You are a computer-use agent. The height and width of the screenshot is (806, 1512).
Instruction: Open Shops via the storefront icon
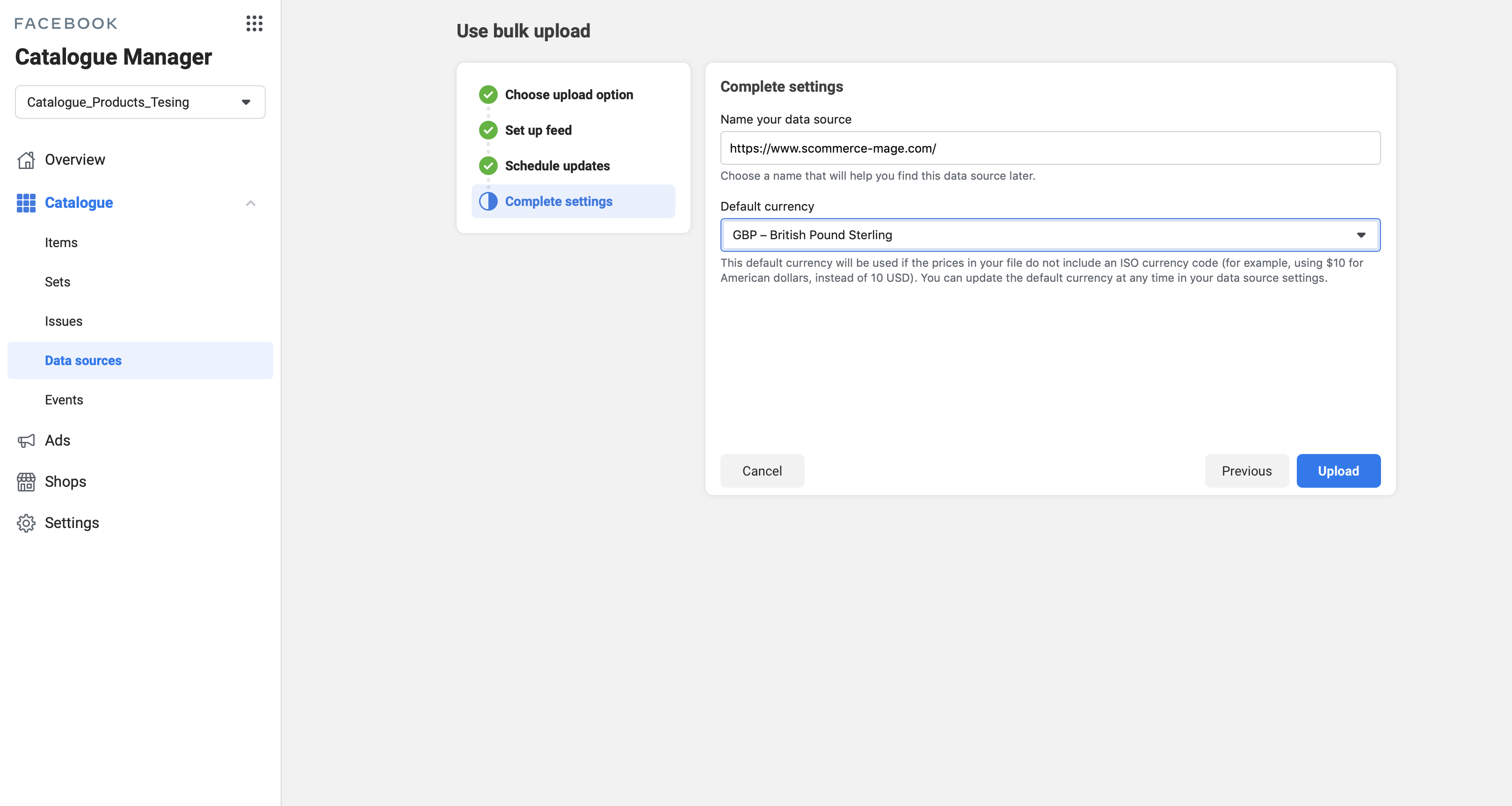26,482
